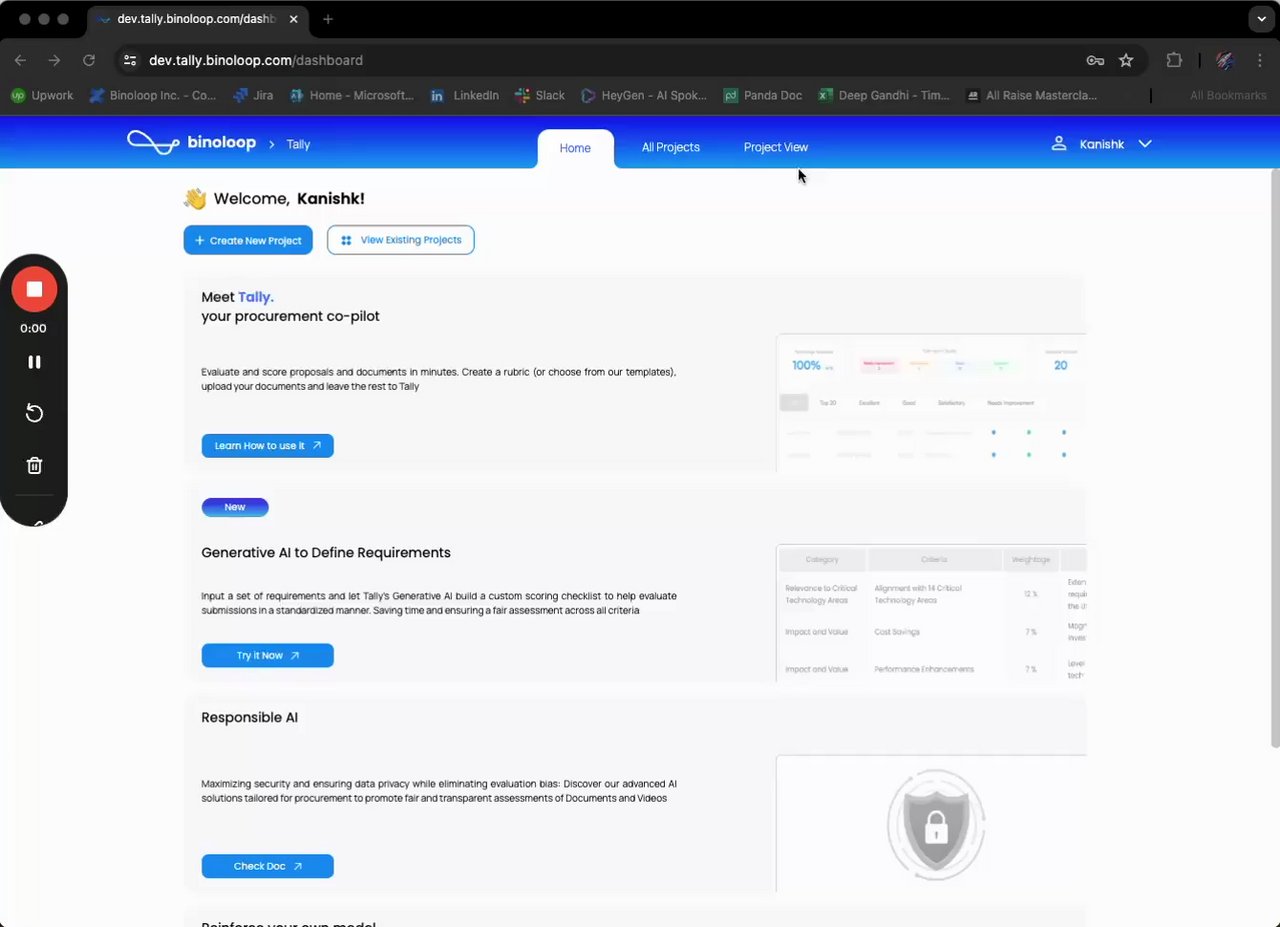Open the Deep Gandhi - Tim... bookmark
The image size is (1280, 927).
884,96
